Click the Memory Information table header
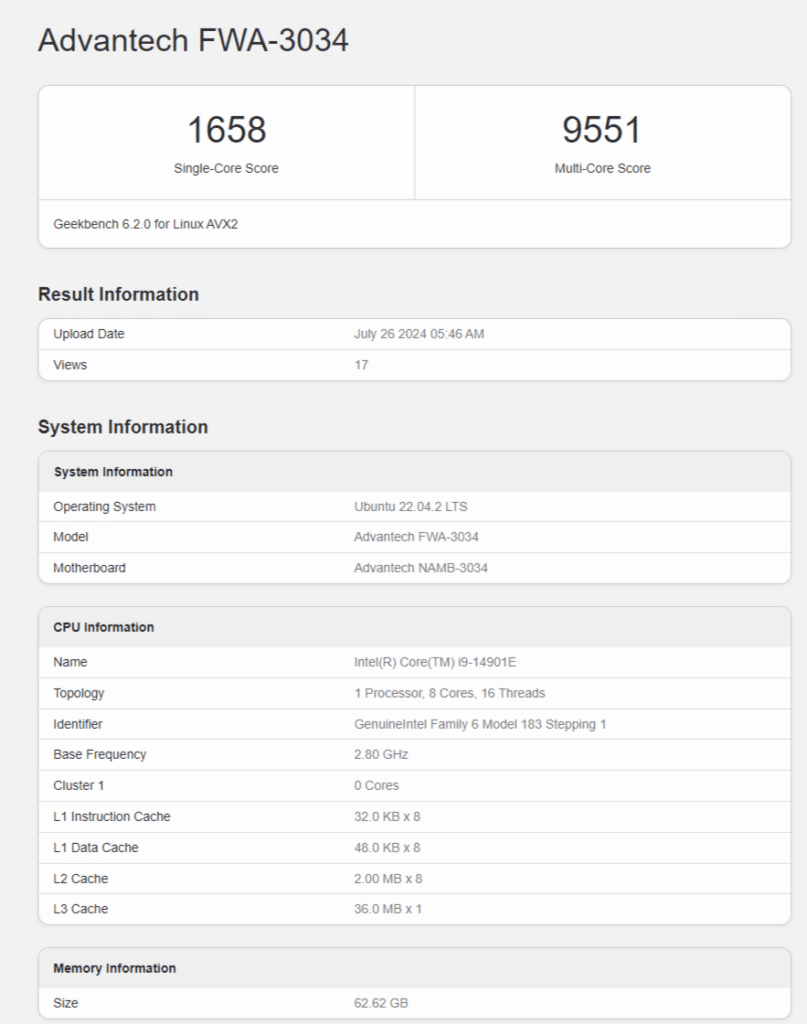The height and width of the screenshot is (1024, 807). 114,968
